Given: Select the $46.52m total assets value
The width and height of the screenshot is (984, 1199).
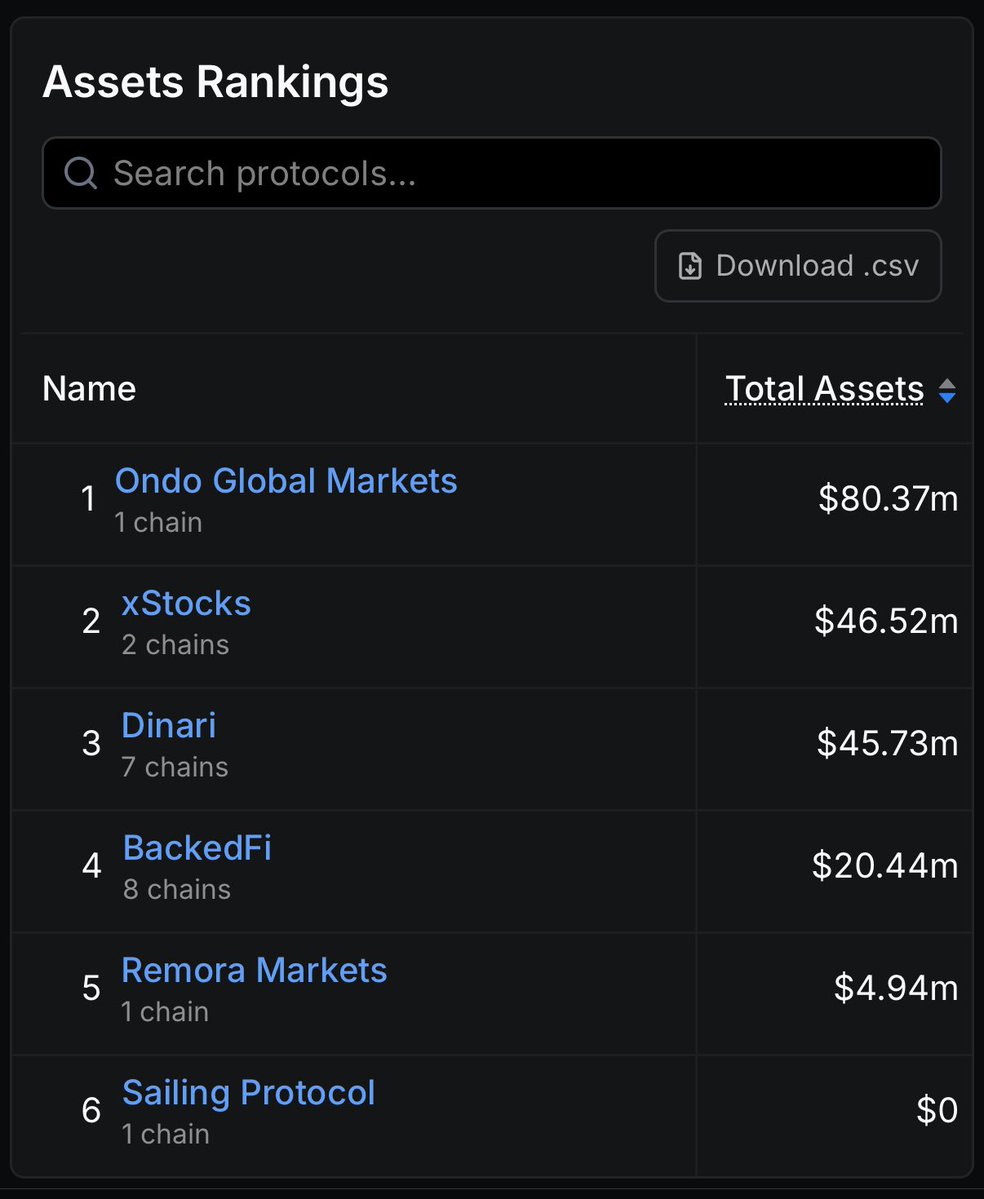Looking at the screenshot, I should 886,621.
